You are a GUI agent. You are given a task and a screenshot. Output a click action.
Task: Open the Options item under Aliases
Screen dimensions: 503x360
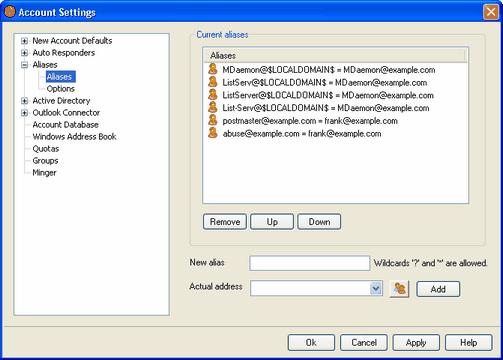pos(60,89)
